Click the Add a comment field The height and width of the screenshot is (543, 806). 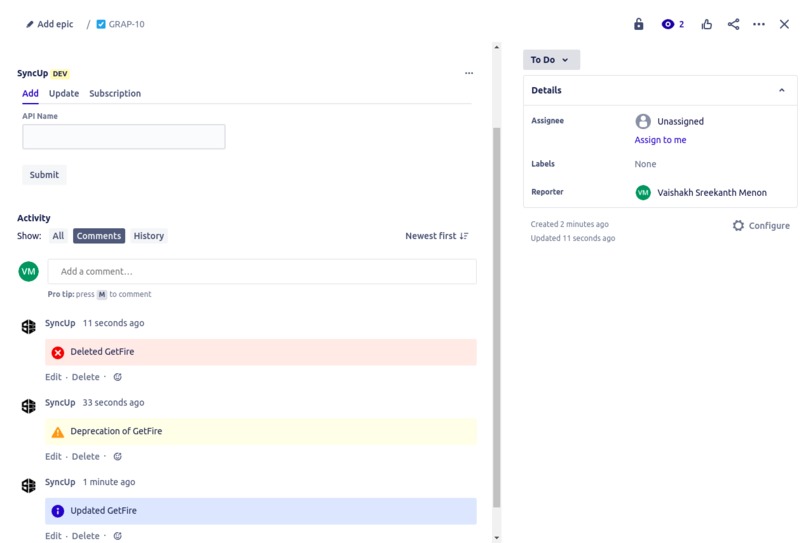[x=262, y=272]
